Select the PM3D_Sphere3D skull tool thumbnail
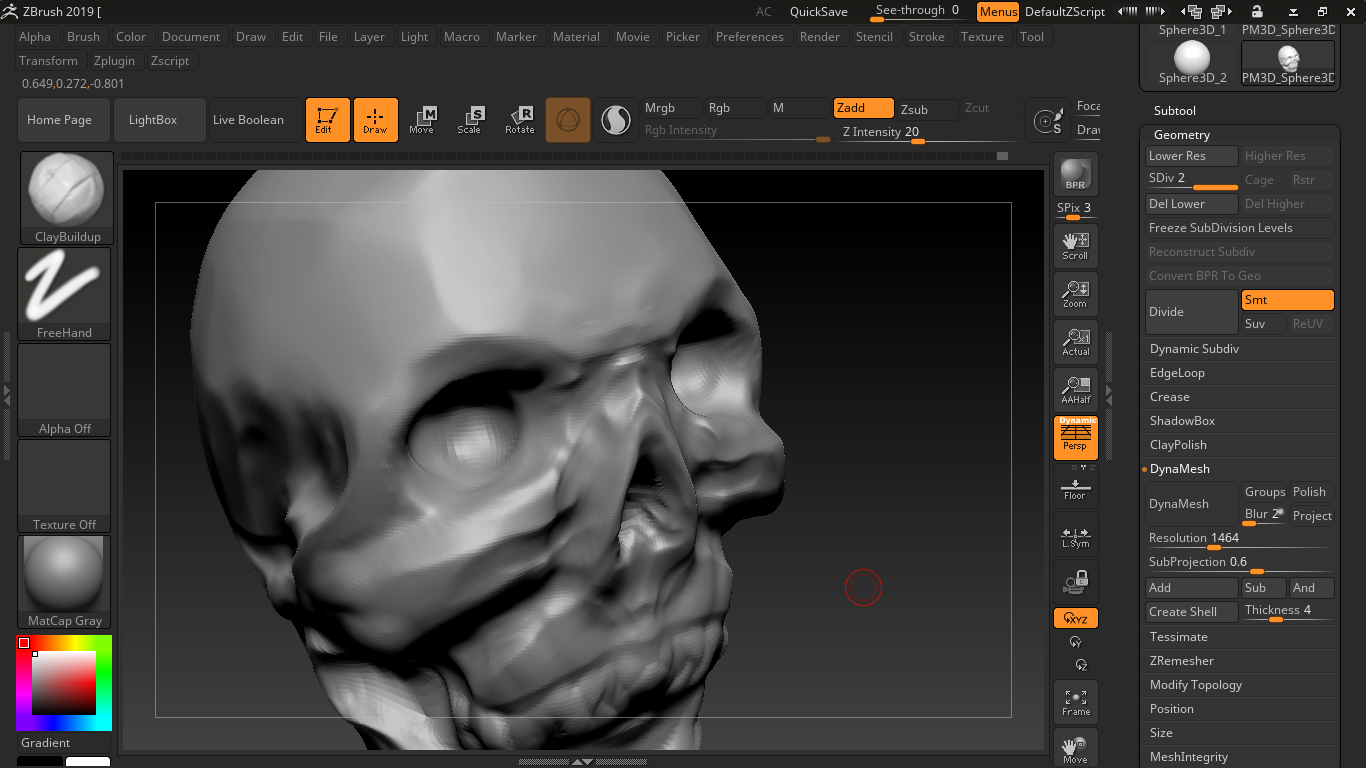The height and width of the screenshot is (768, 1366). point(1288,63)
